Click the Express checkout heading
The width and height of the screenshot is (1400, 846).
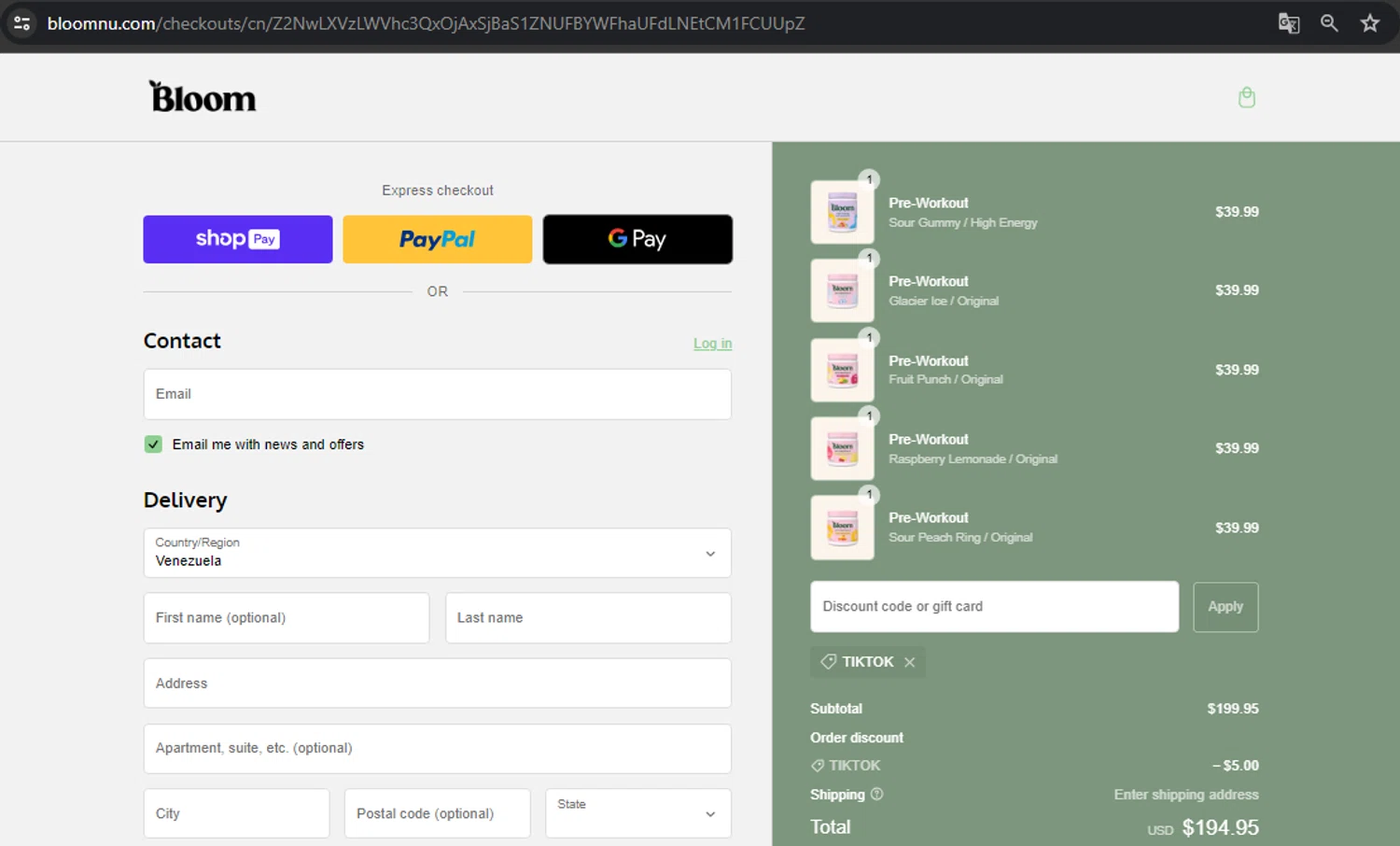pyautogui.click(x=438, y=190)
